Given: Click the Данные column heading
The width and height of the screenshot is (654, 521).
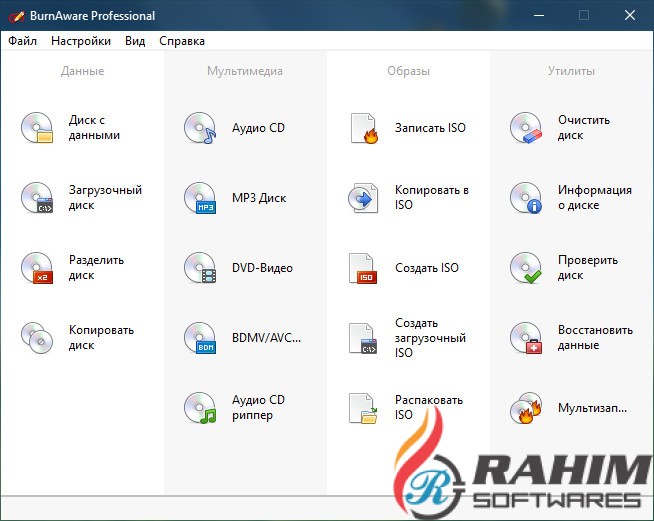Looking at the screenshot, I should click(83, 71).
